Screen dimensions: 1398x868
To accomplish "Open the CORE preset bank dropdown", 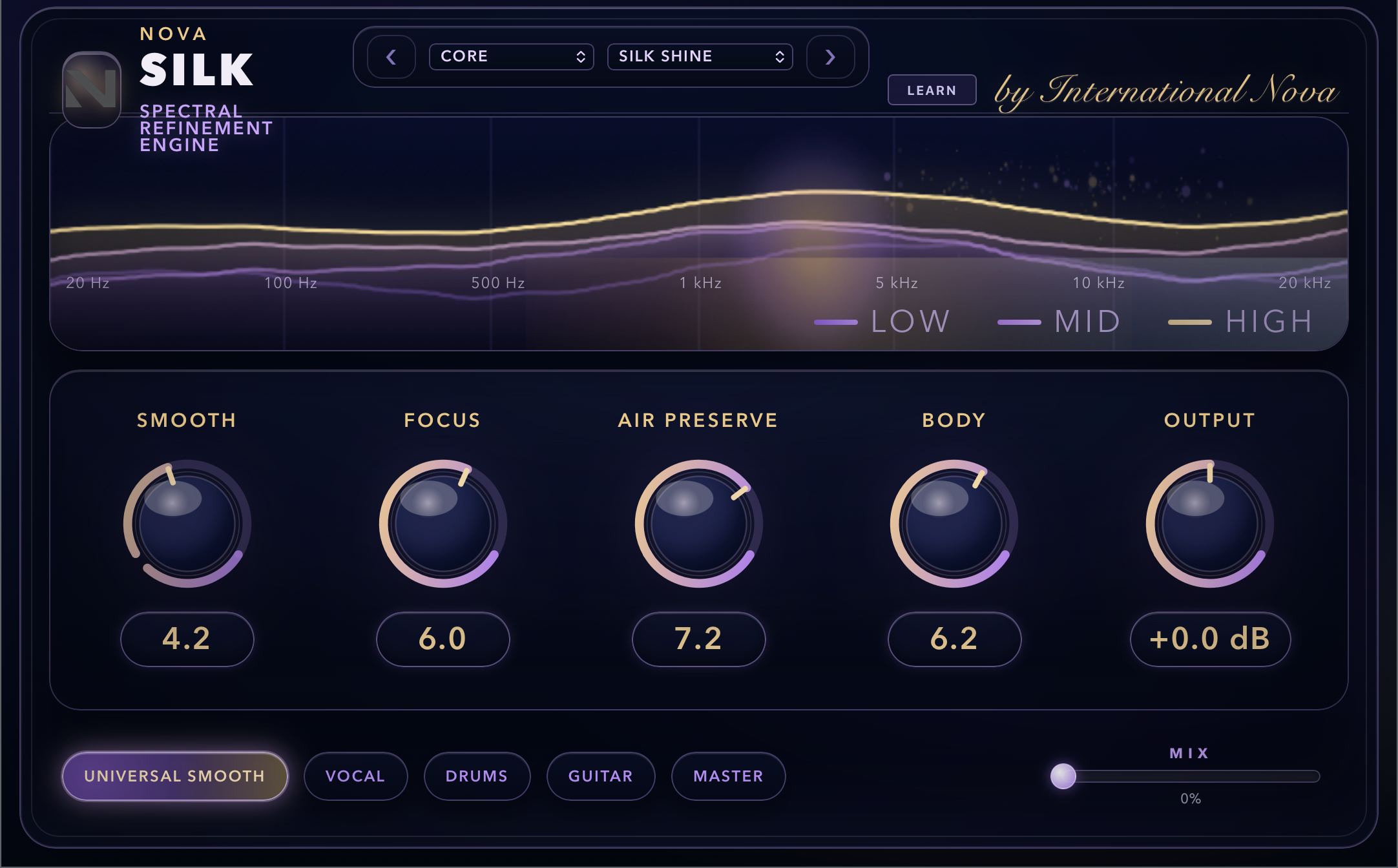I will tap(512, 57).
